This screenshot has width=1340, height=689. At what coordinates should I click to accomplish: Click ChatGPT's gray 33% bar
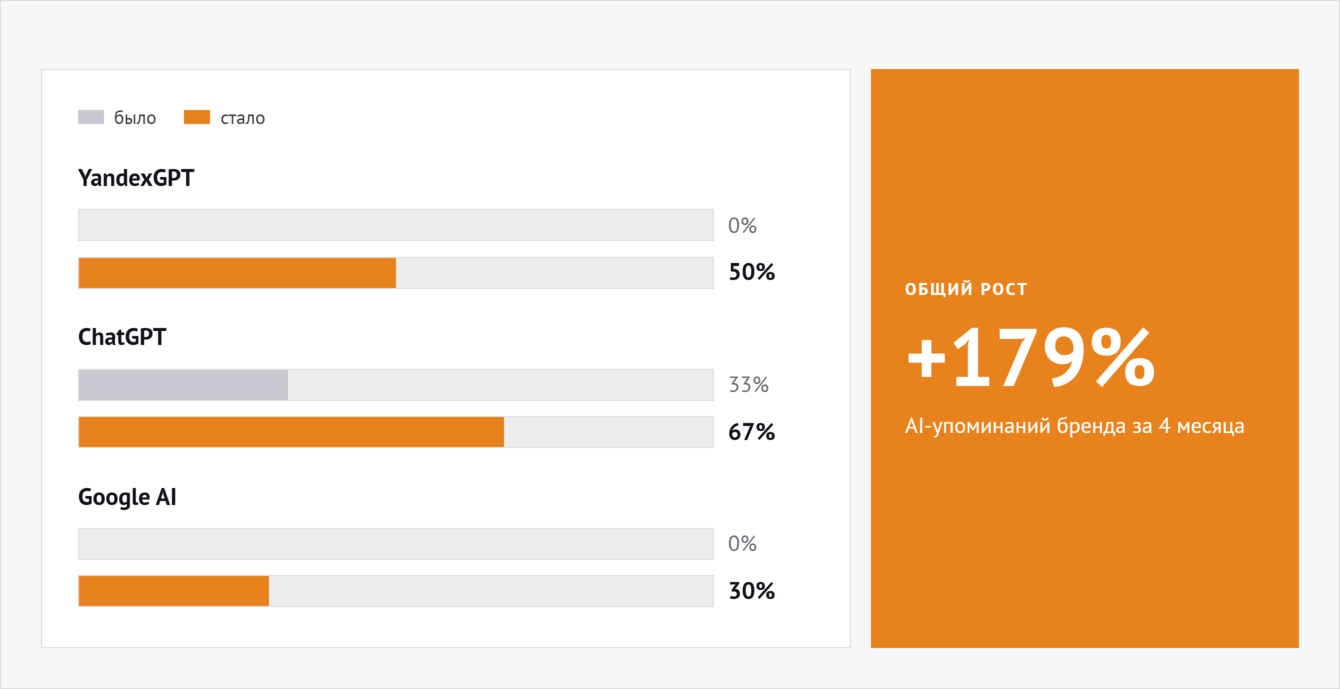(183, 385)
